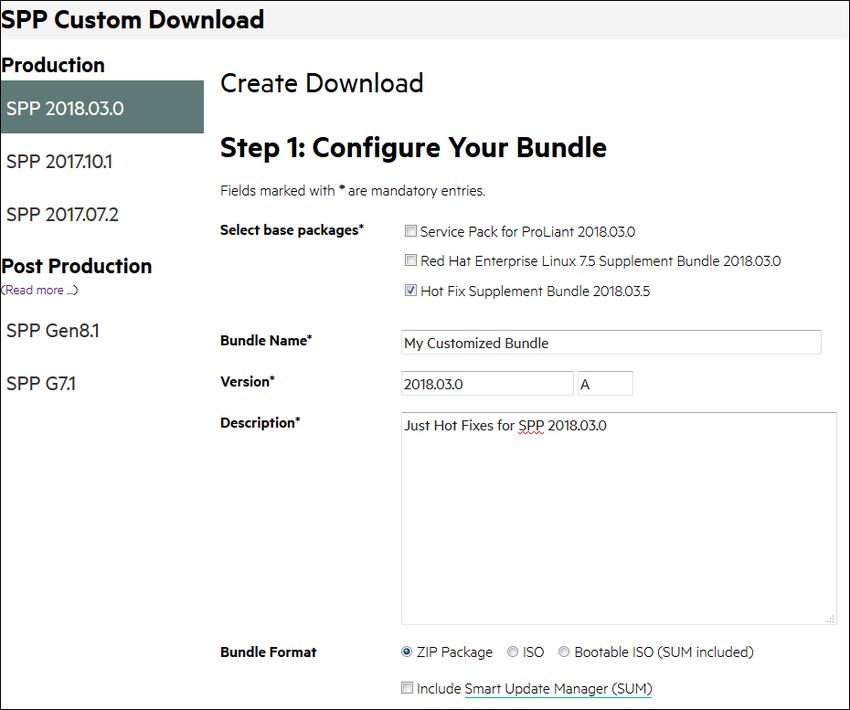Click the version suffix field containing A
The image size is (850, 710).
coord(605,384)
